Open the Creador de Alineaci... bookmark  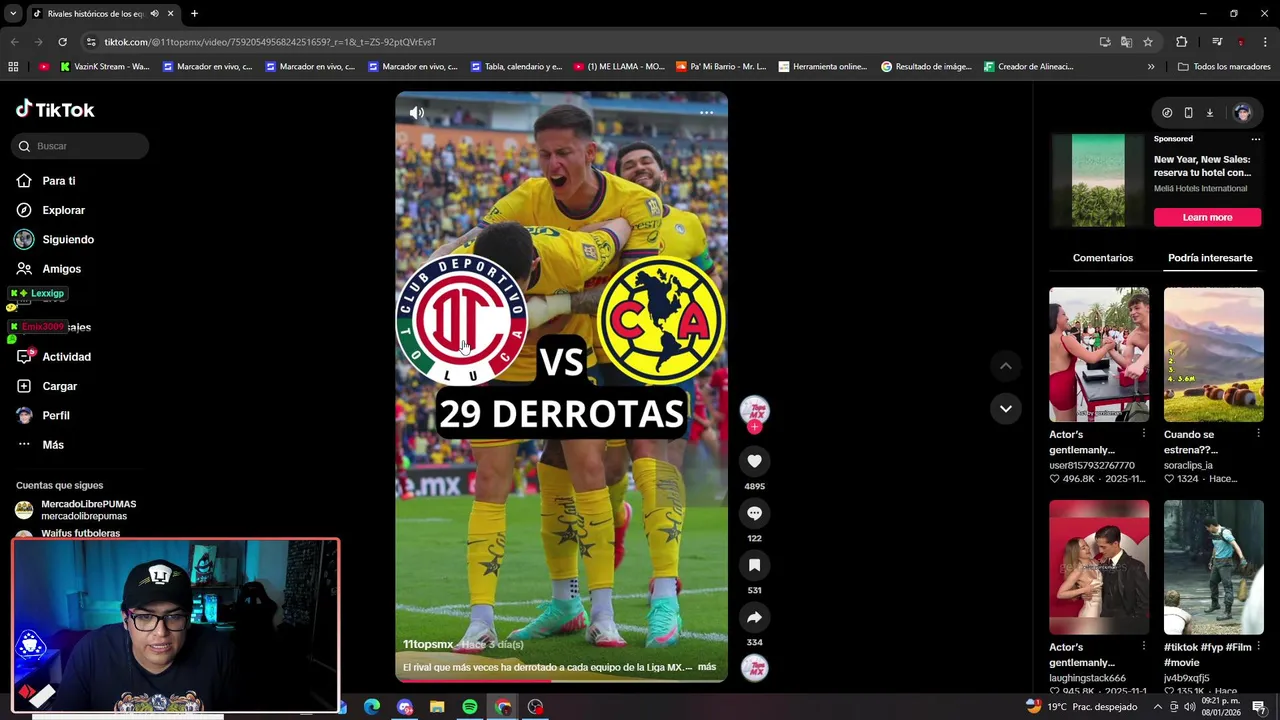(x=1028, y=67)
